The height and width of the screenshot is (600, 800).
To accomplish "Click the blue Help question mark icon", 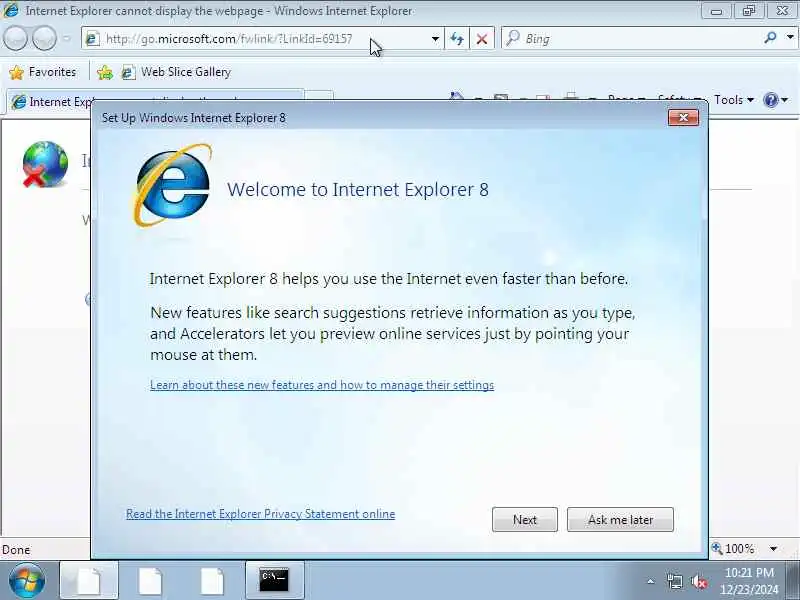I will [x=770, y=100].
